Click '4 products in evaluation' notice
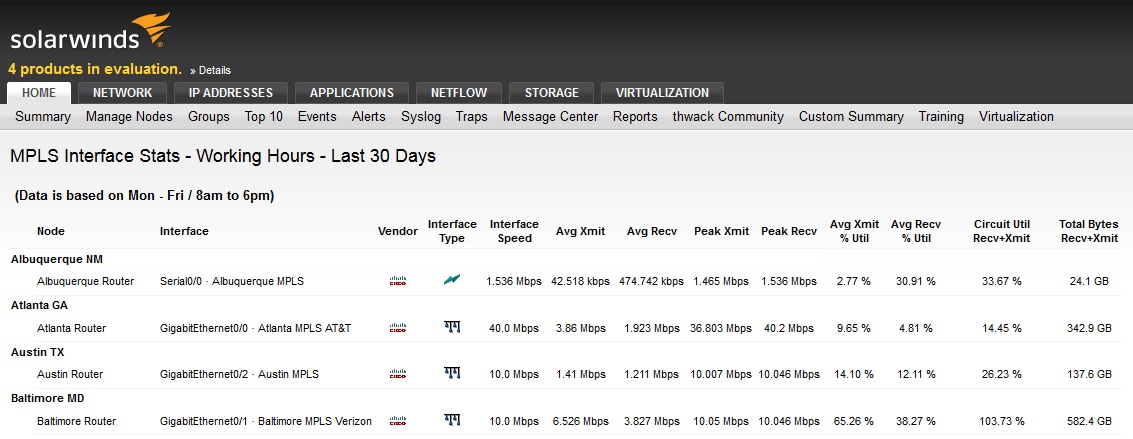Image resolution: width=1133 pixels, height=439 pixels. (x=95, y=69)
